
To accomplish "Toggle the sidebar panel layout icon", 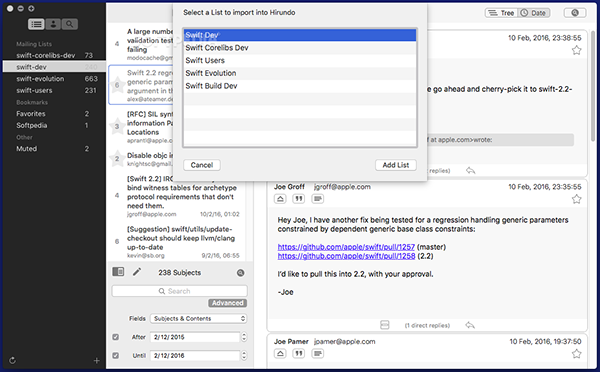I will (118, 272).
